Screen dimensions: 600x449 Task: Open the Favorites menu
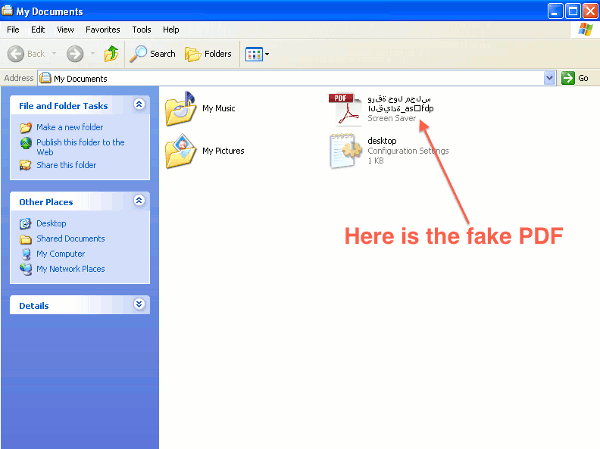coord(103,29)
